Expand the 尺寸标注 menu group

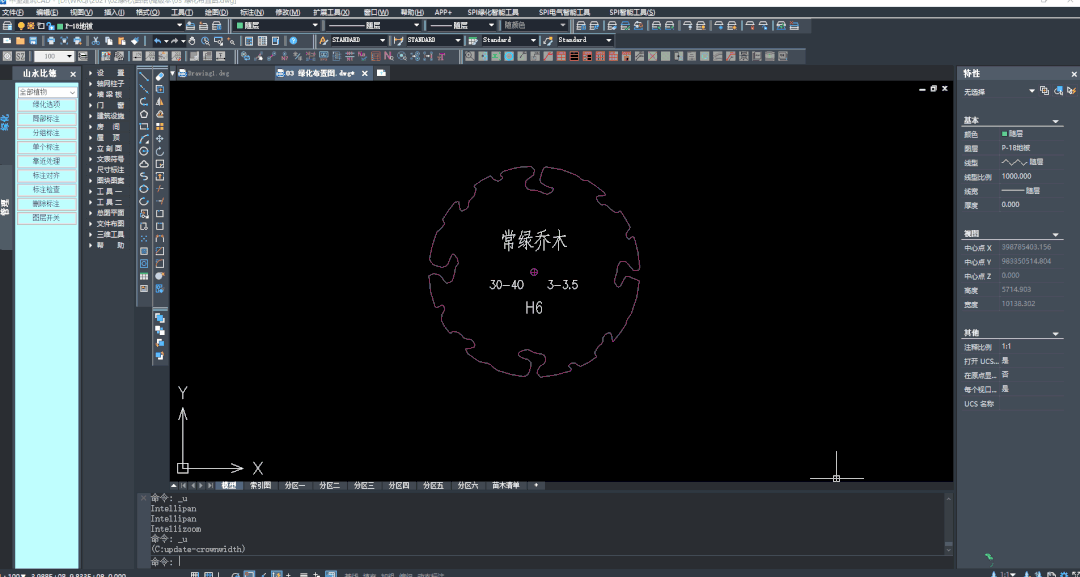[107, 169]
